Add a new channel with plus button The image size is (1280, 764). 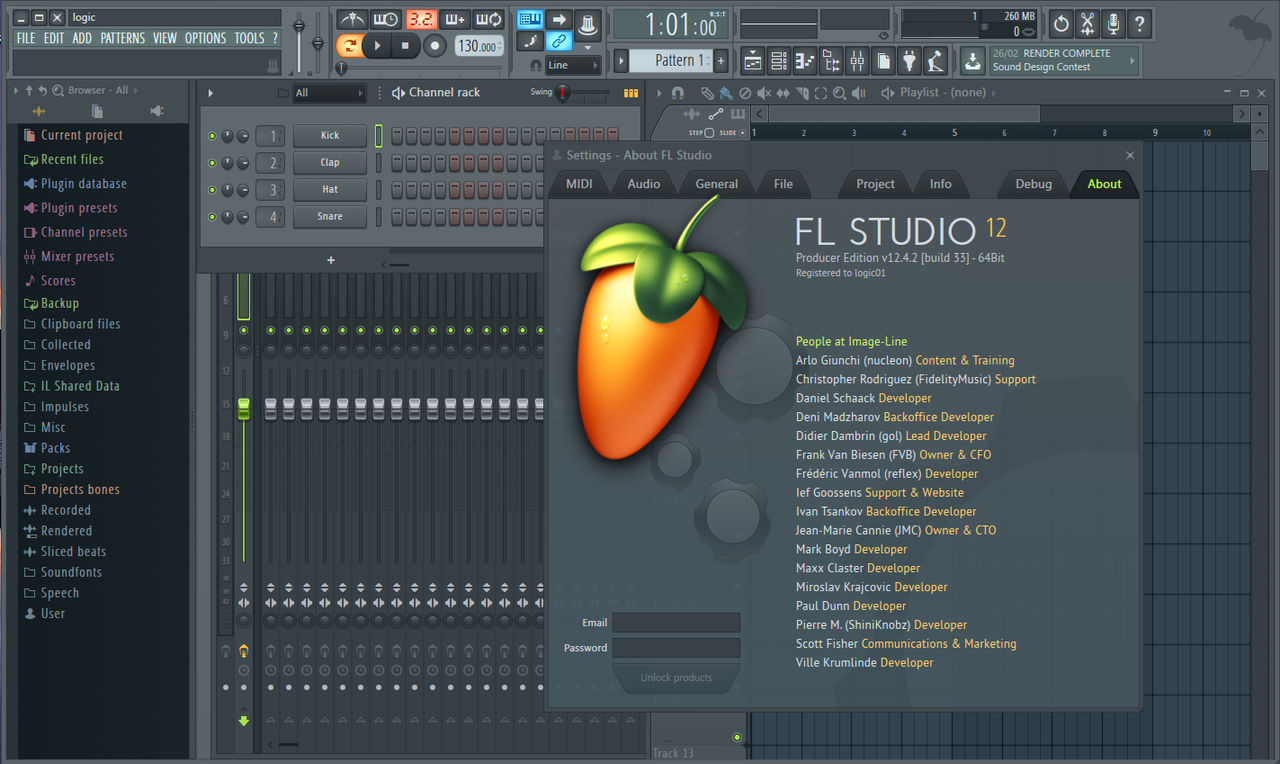pyautogui.click(x=331, y=260)
